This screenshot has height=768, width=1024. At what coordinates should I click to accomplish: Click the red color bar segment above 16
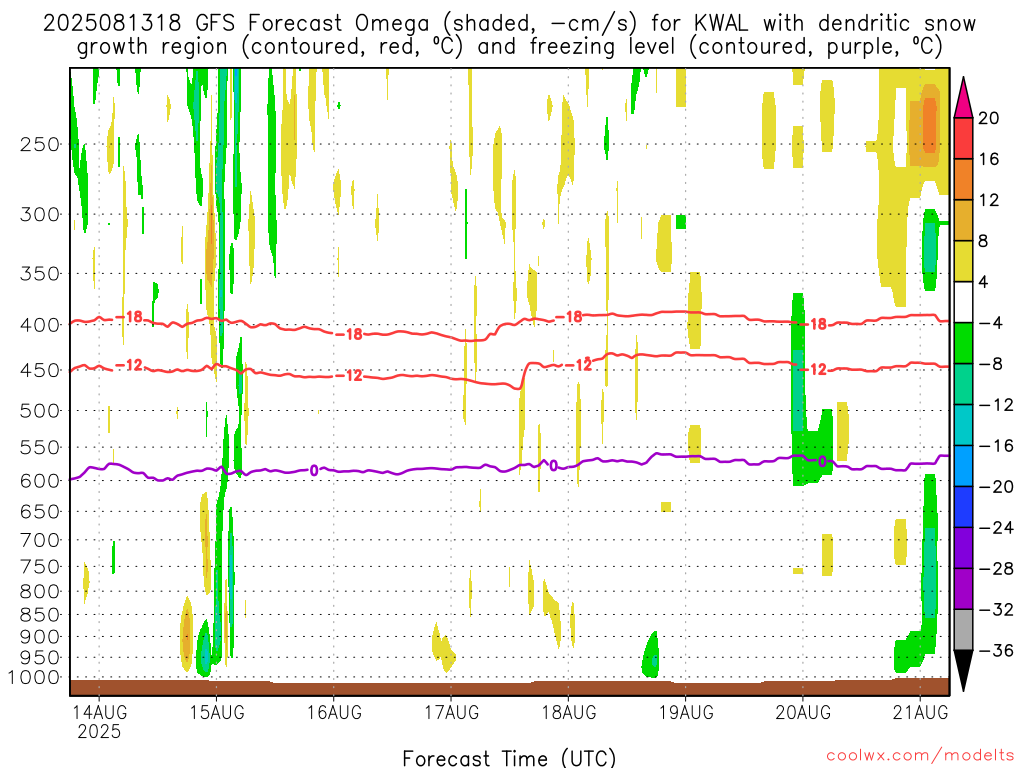(x=963, y=138)
